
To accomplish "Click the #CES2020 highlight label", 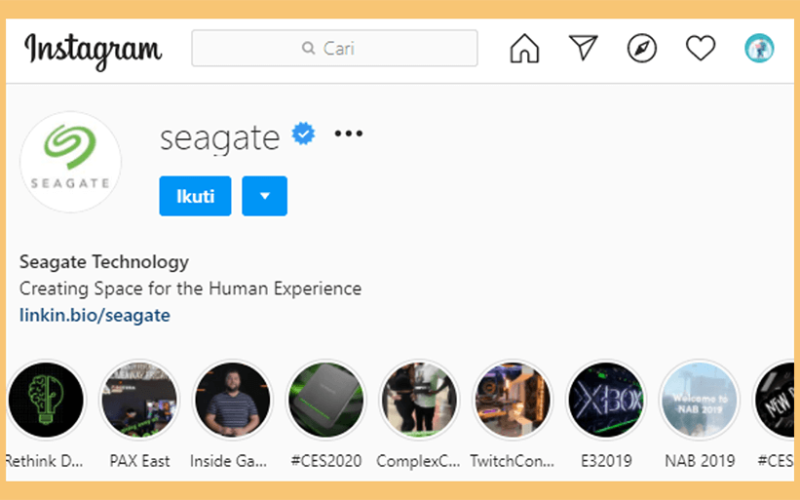I will coord(326,461).
